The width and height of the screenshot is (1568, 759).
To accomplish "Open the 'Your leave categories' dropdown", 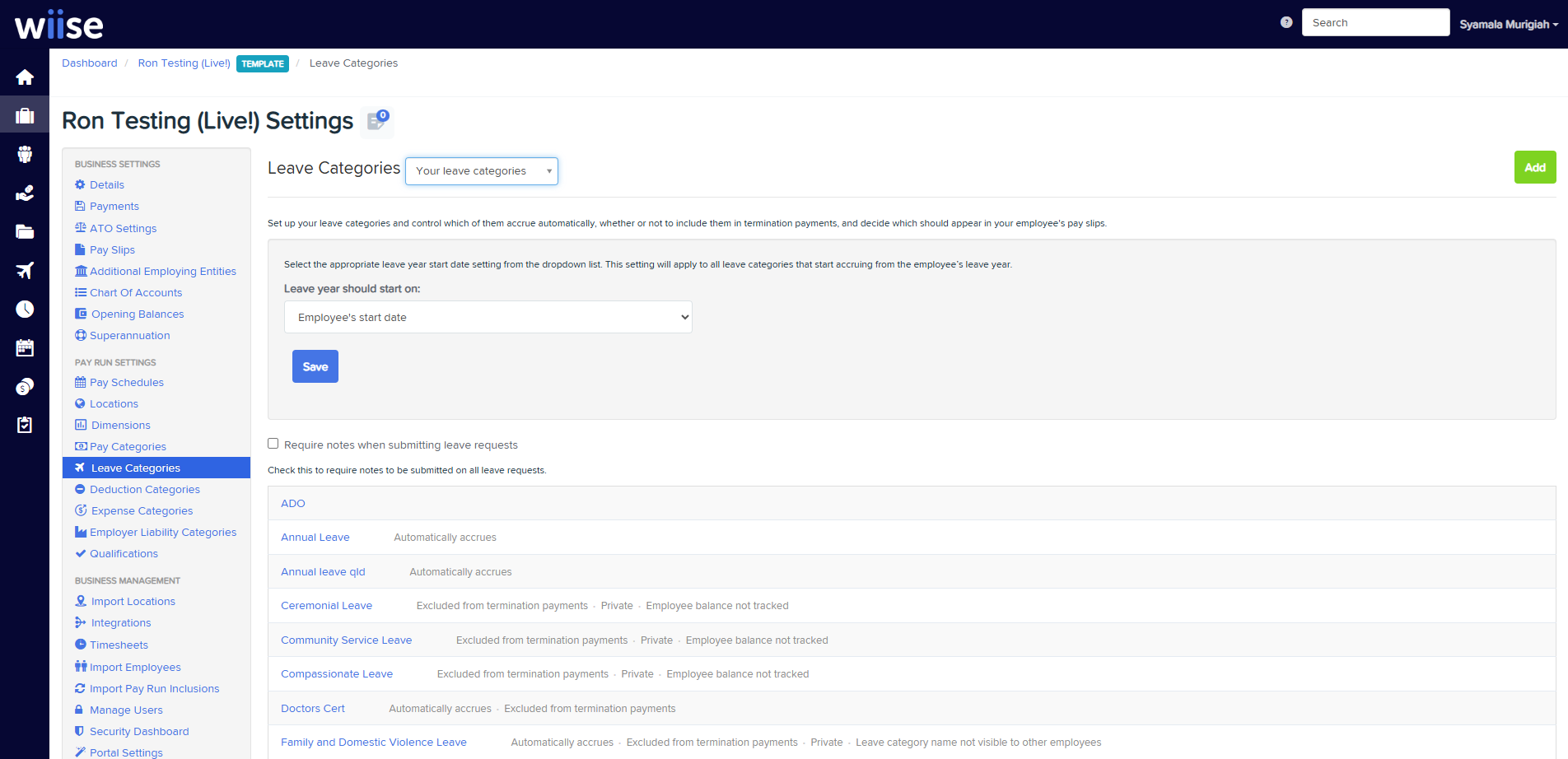I will (482, 171).
